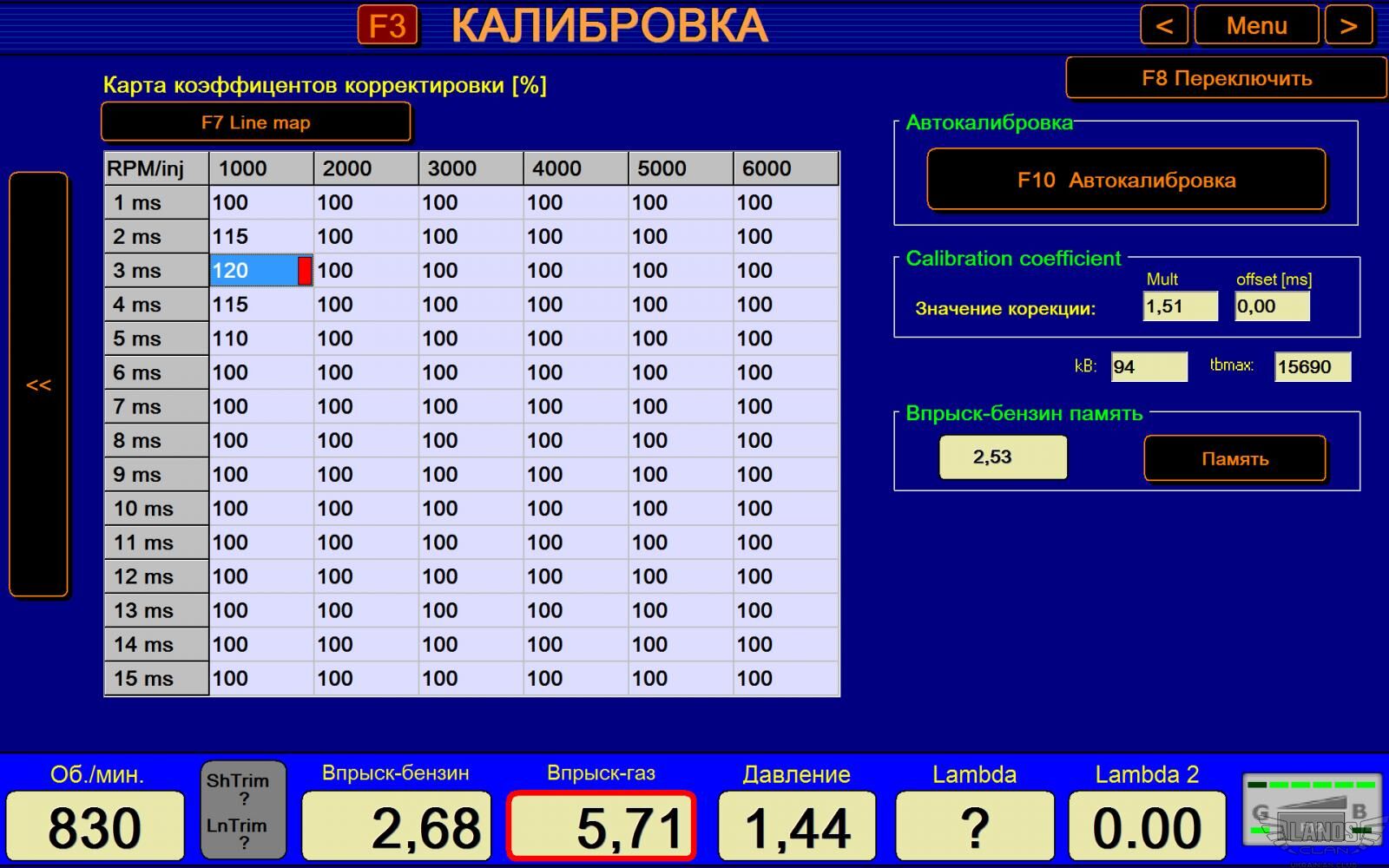Go to the next page arrow button

click(x=1347, y=26)
